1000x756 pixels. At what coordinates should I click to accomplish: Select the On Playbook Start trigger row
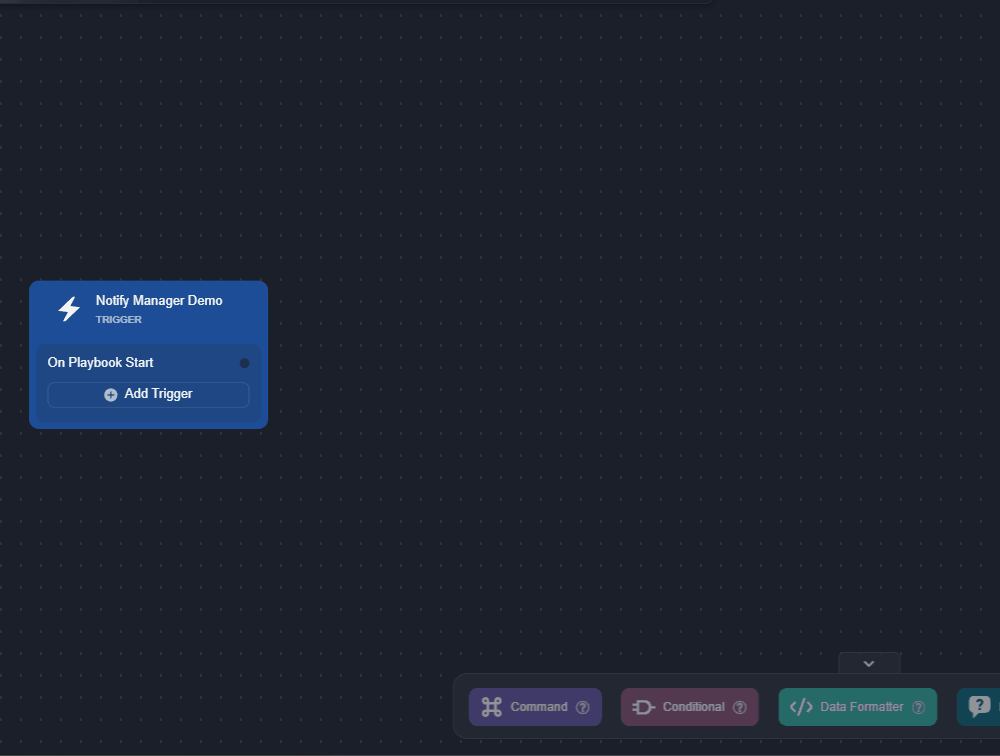click(x=148, y=362)
